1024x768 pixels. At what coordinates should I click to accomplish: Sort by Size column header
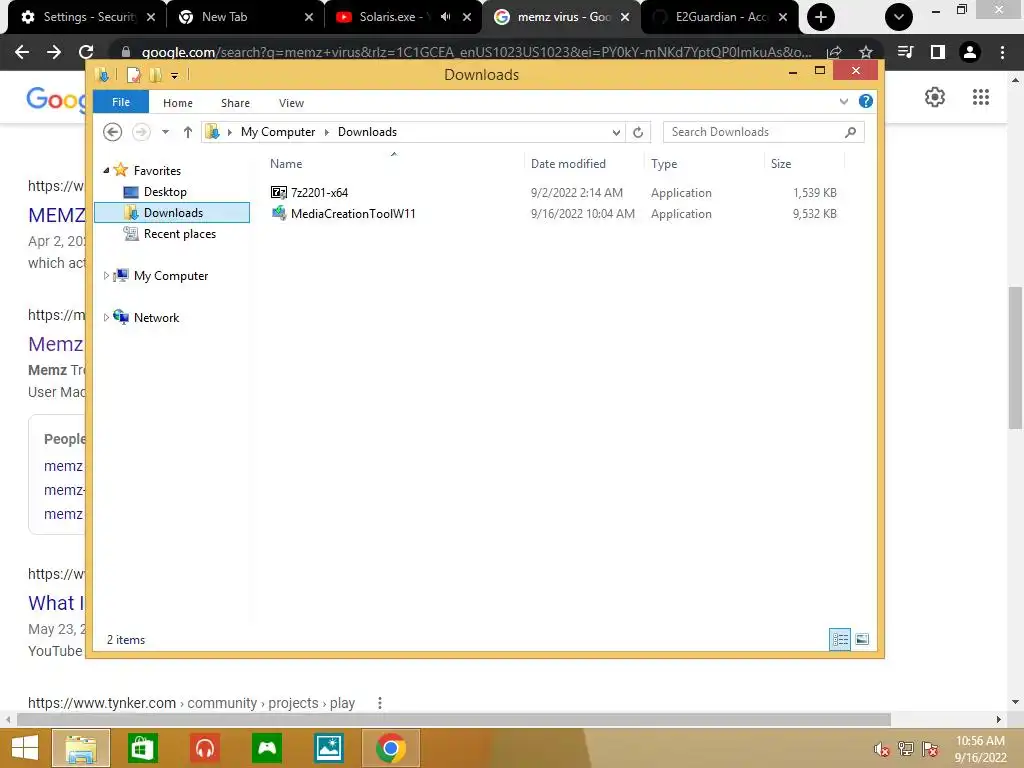(x=781, y=164)
